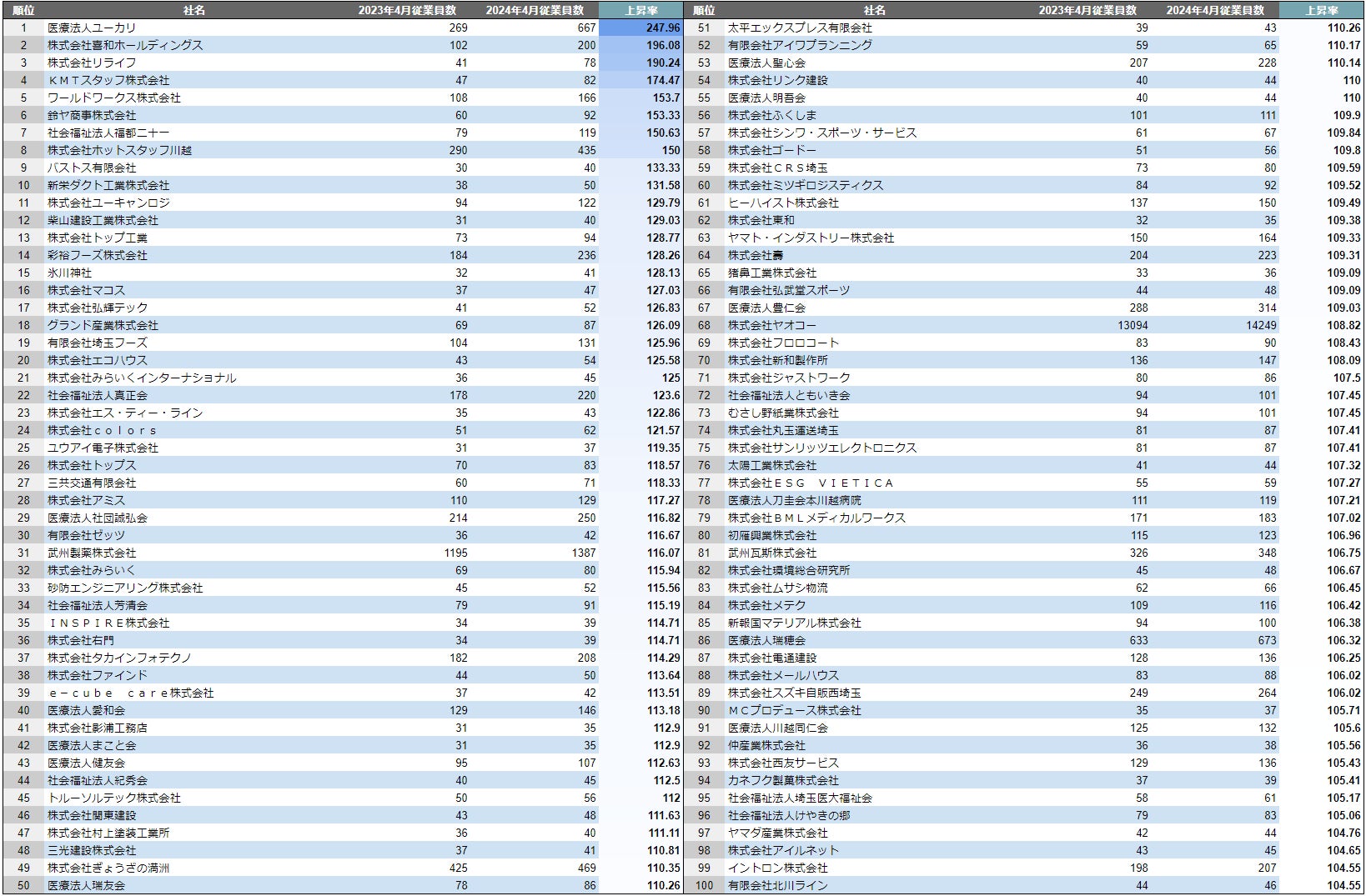Select カネフク製菓株式会社
The image size is (1366, 896).
783,780
